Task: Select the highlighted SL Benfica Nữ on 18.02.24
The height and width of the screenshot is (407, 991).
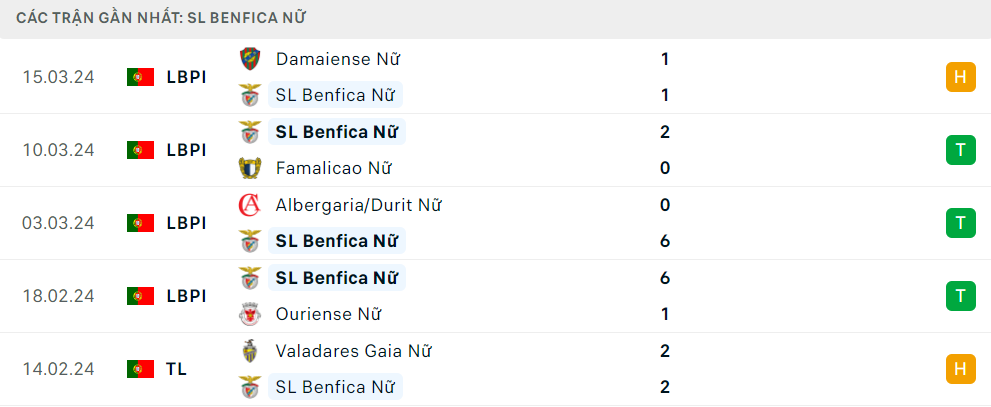Action: (337, 277)
